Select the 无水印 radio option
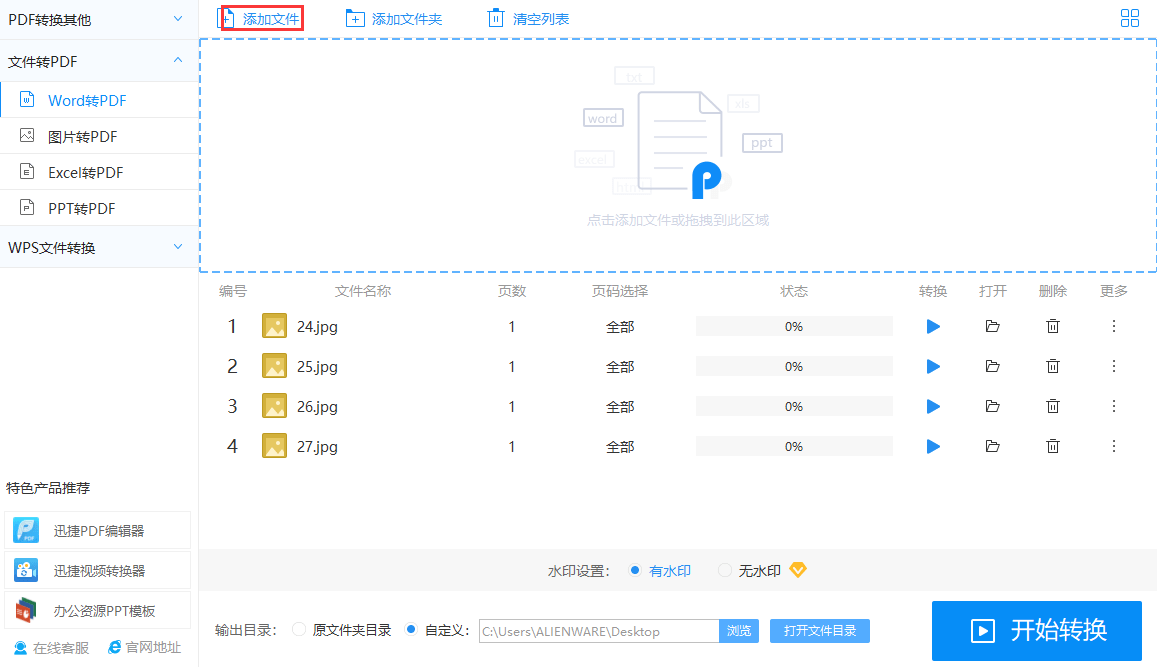The height and width of the screenshot is (667, 1157). (x=725, y=570)
